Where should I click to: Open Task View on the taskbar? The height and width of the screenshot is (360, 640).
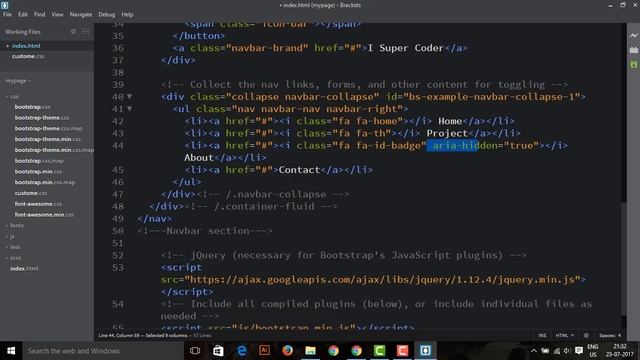pos(195,351)
